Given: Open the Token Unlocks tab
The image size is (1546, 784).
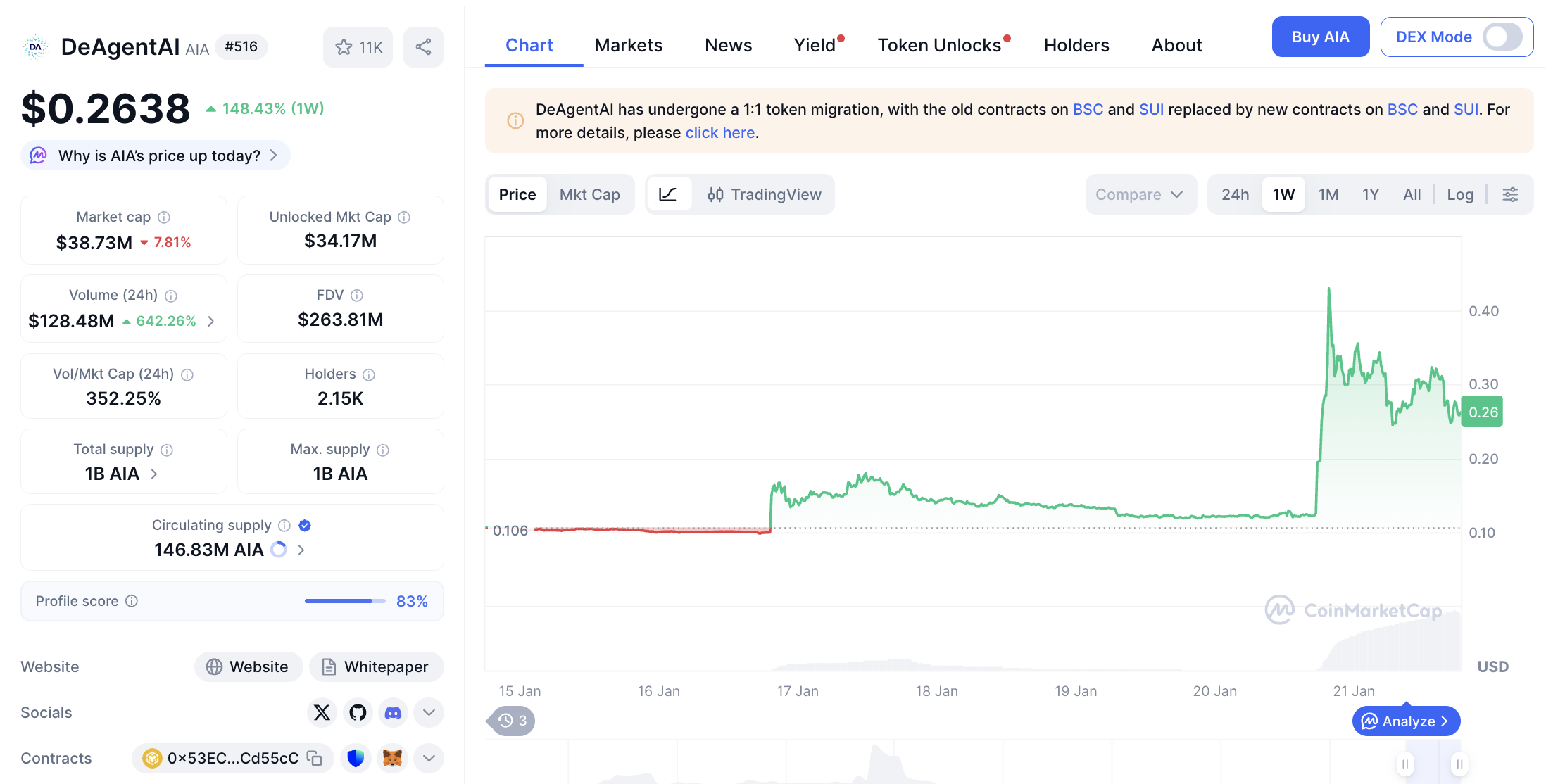Looking at the screenshot, I should (x=939, y=45).
